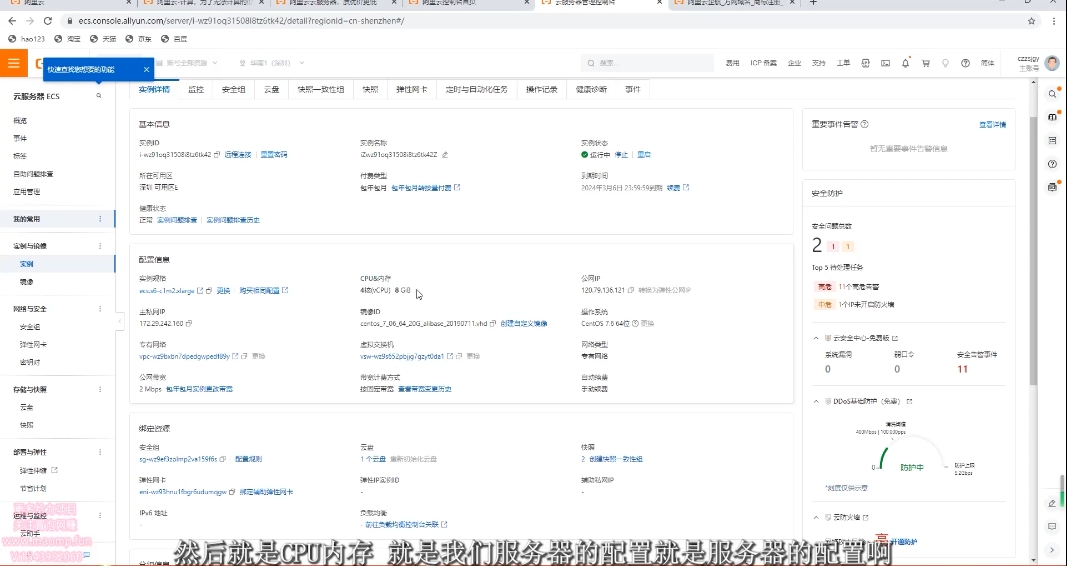
Task: Switch to the 监控 tab
Action: [x=196, y=90]
